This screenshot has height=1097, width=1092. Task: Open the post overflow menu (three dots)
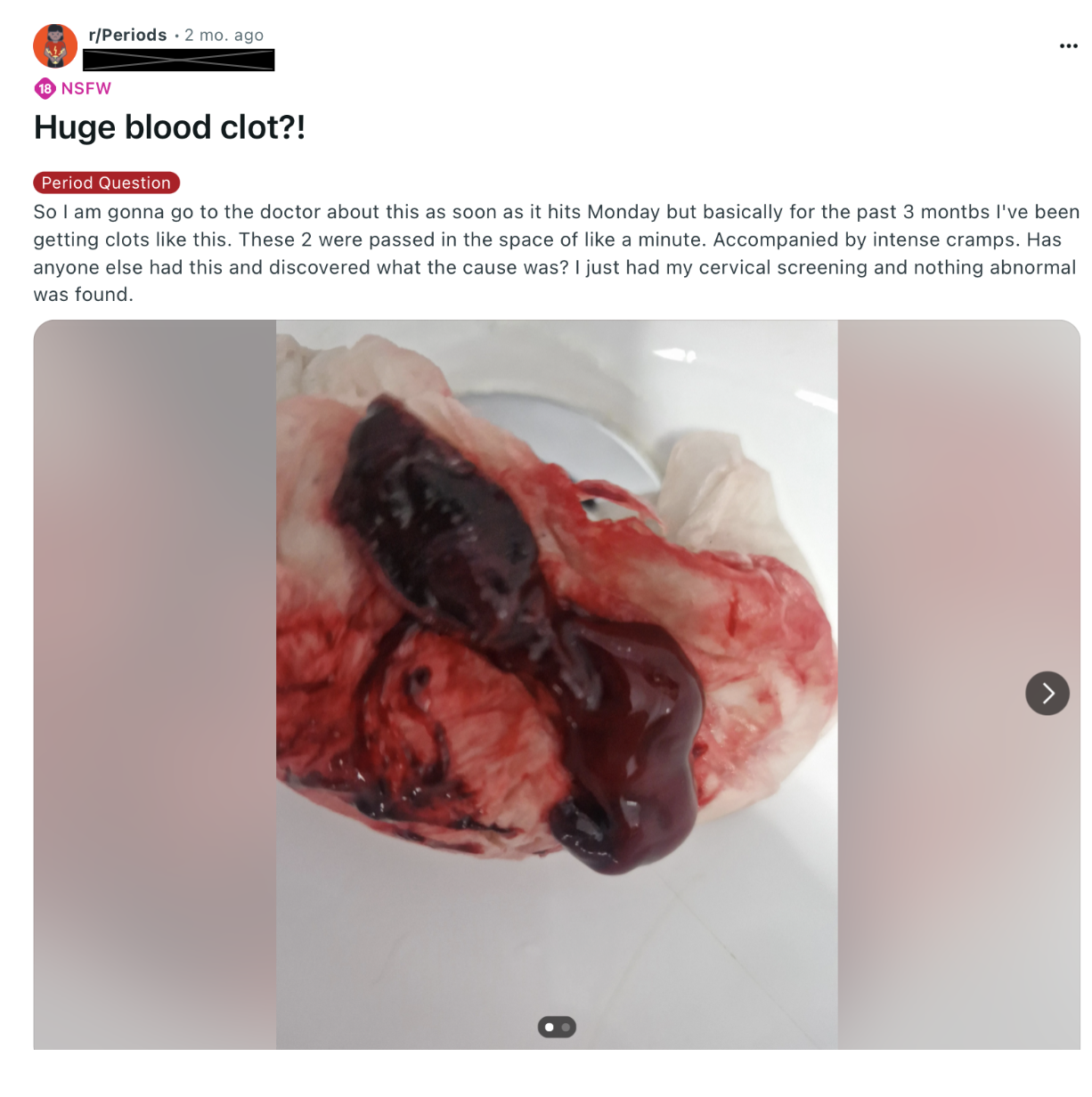pyautogui.click(x=1068, y=46)
